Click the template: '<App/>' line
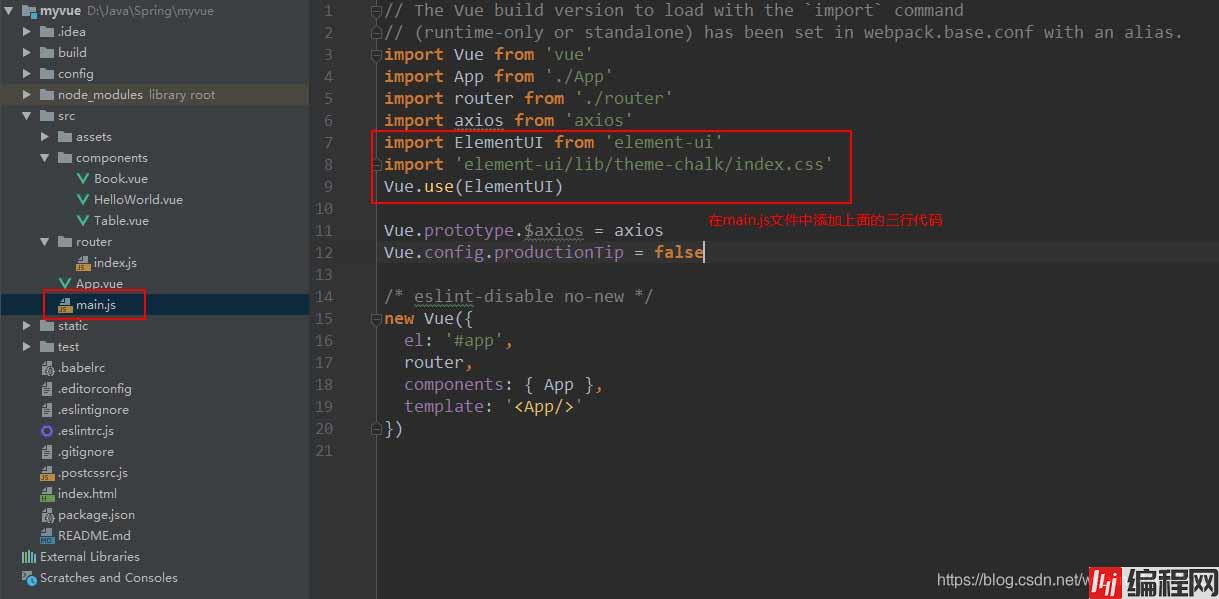 coord(493,407)
